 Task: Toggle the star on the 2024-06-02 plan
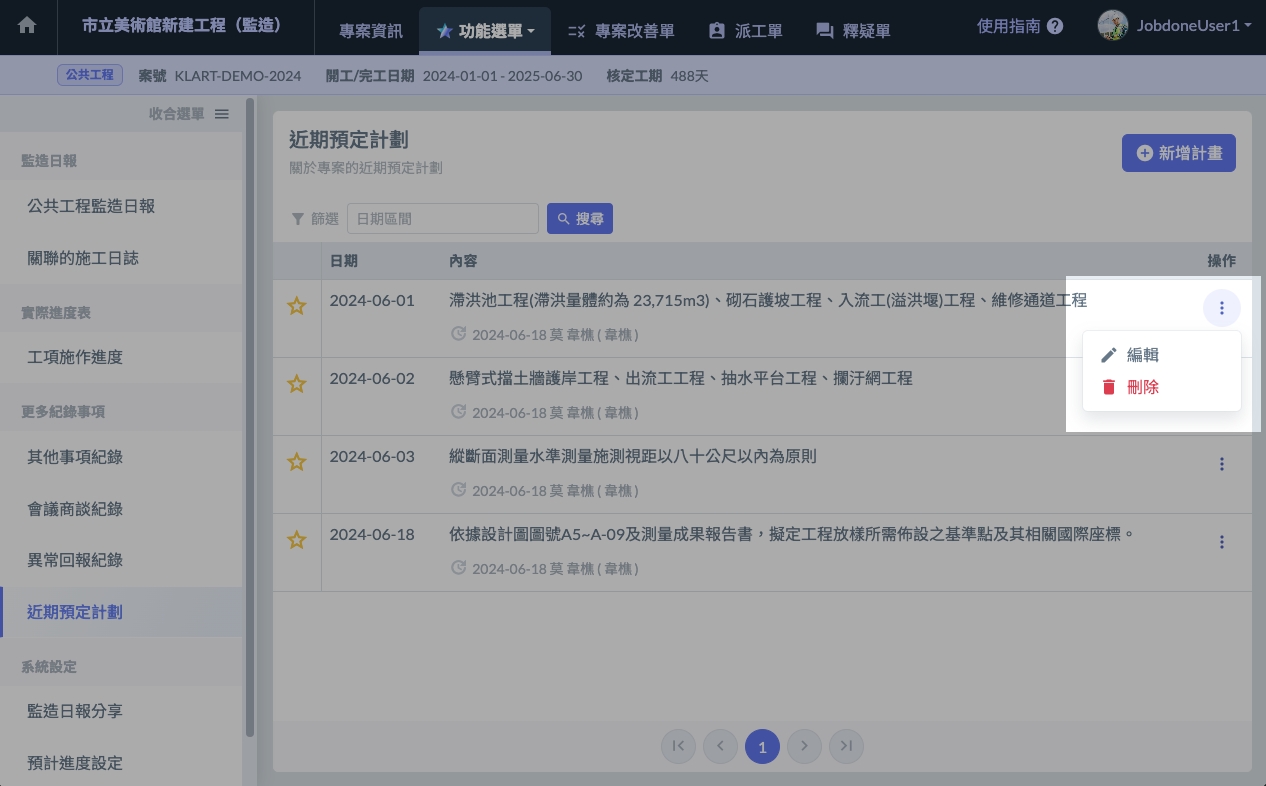tap(296, 384)
